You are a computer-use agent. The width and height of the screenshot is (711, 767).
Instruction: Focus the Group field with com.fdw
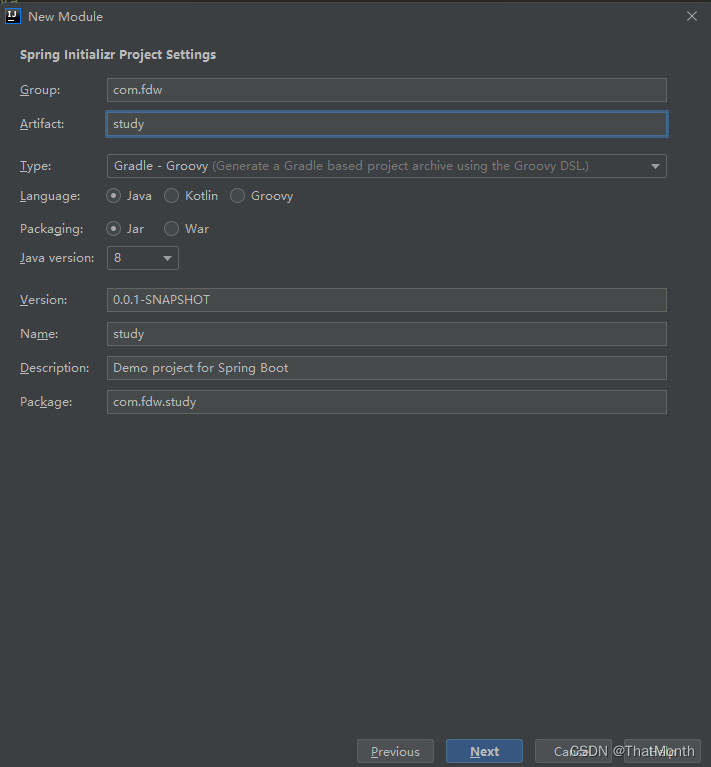pos(386,90)
